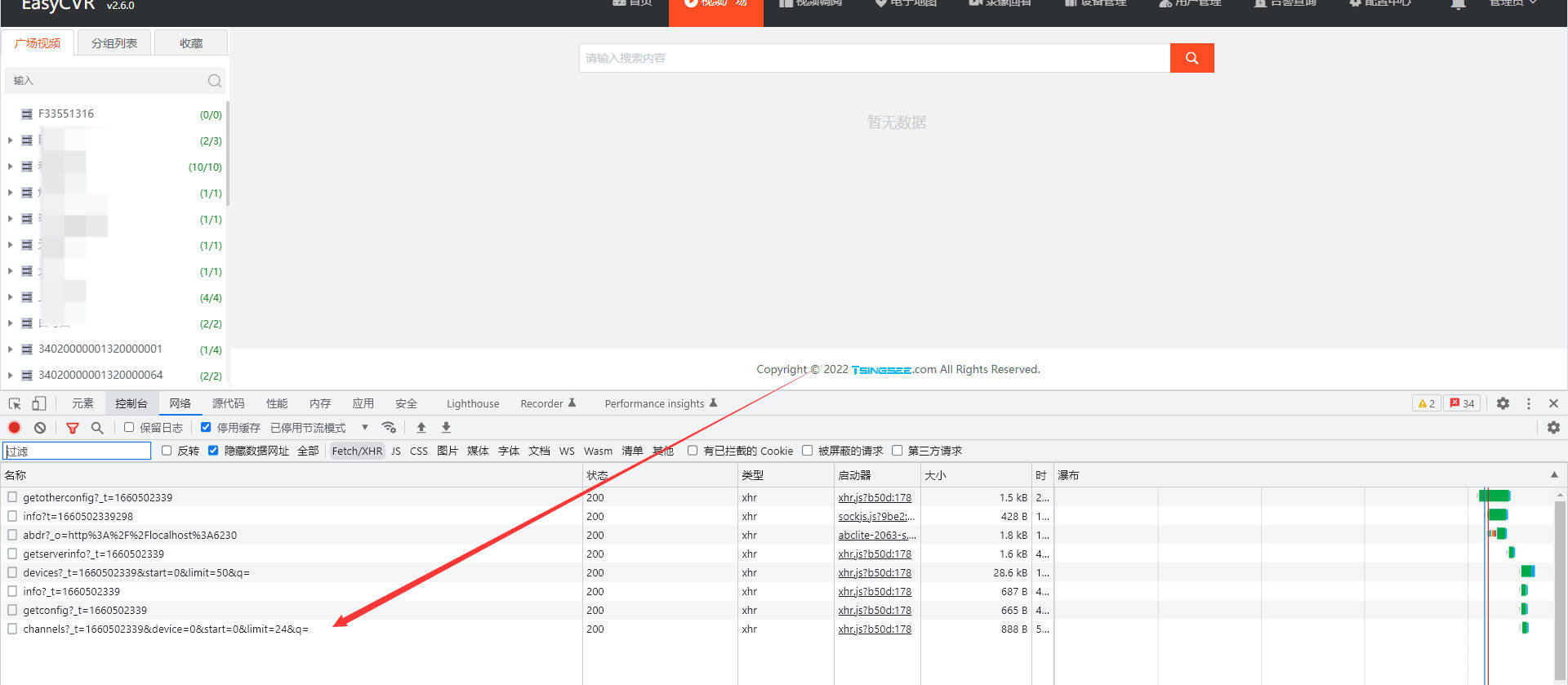The height and width of the screenshot is (685, 1568).
Task: Open the DevTools three-dot customize menu
Action: 1529,403
